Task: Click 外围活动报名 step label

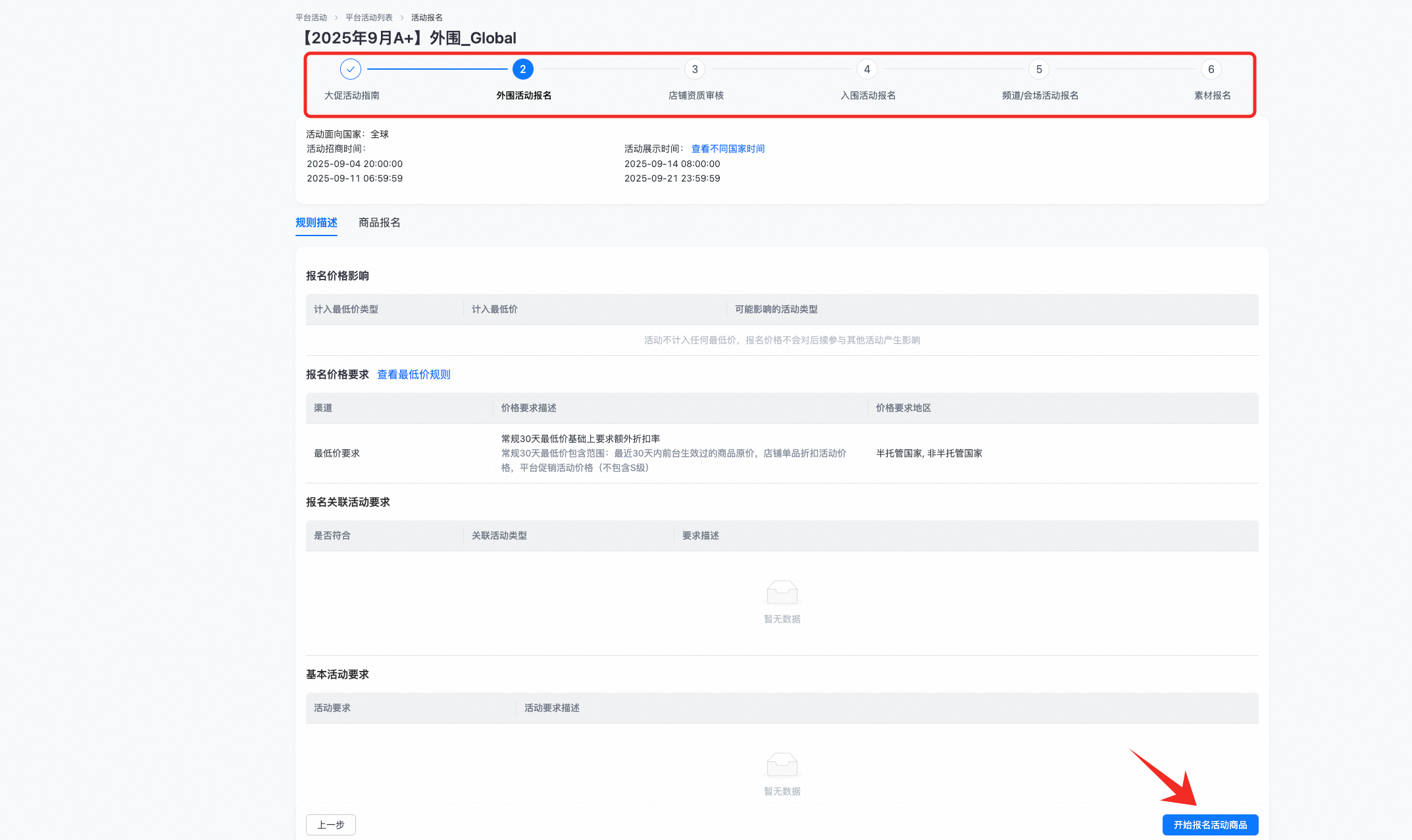Action: 524,95
